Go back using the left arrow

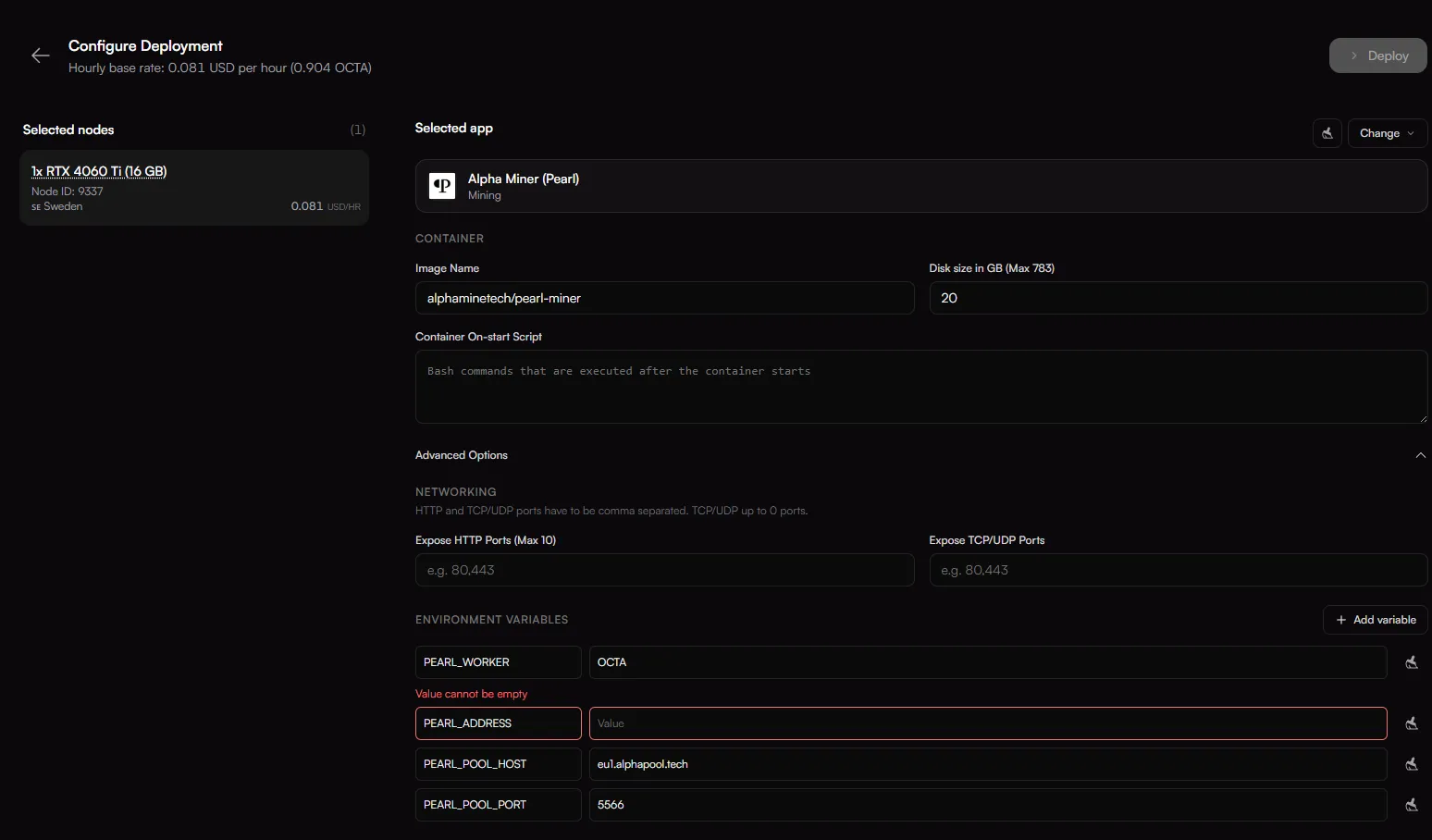point(40,56)
